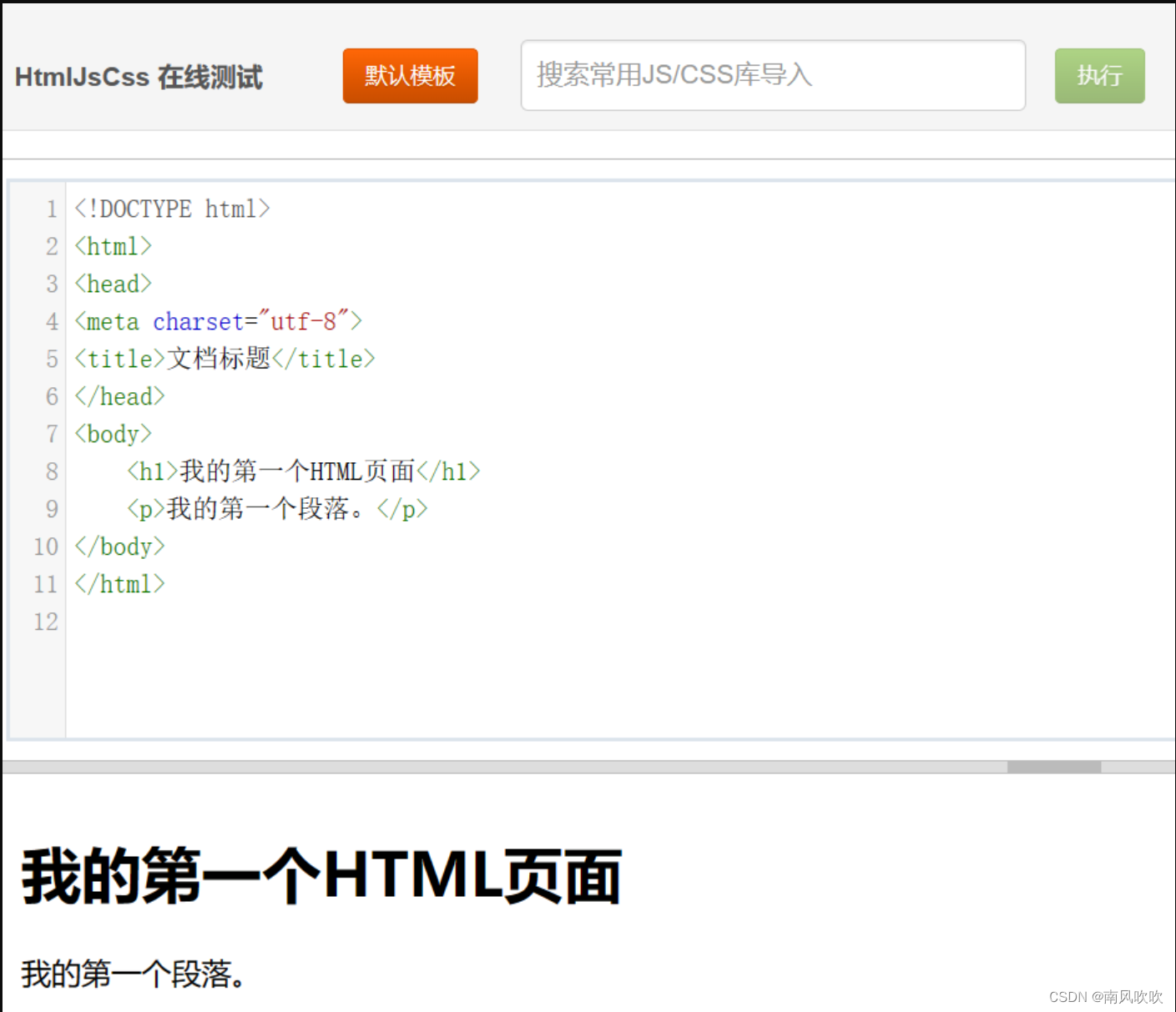This screenshot has width=1176, height=1012.
Task: Click the opening <body> tag line
Action: [113, 434]
